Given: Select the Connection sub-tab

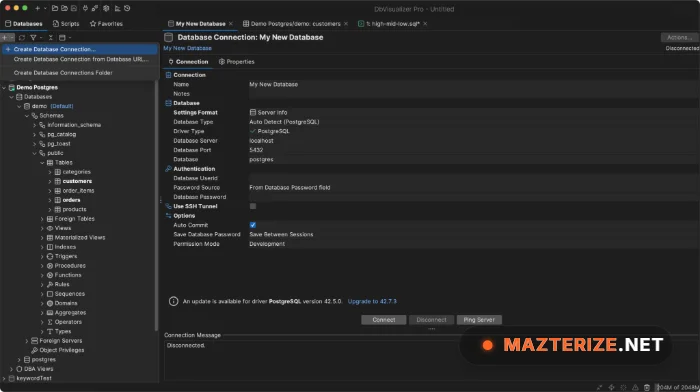Looking at the screenshot, I should (188, 62).
